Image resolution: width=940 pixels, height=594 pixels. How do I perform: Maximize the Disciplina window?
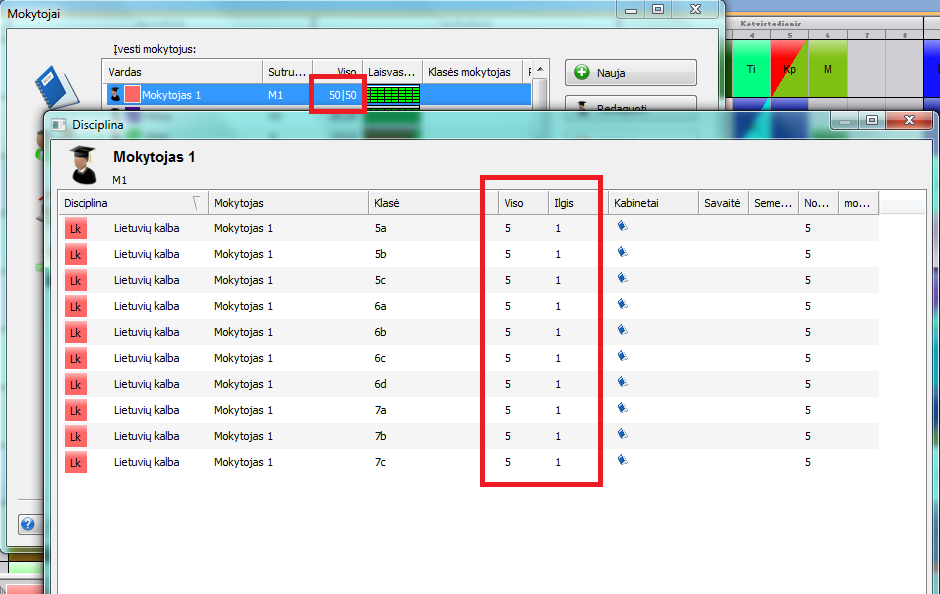point(871,121)
